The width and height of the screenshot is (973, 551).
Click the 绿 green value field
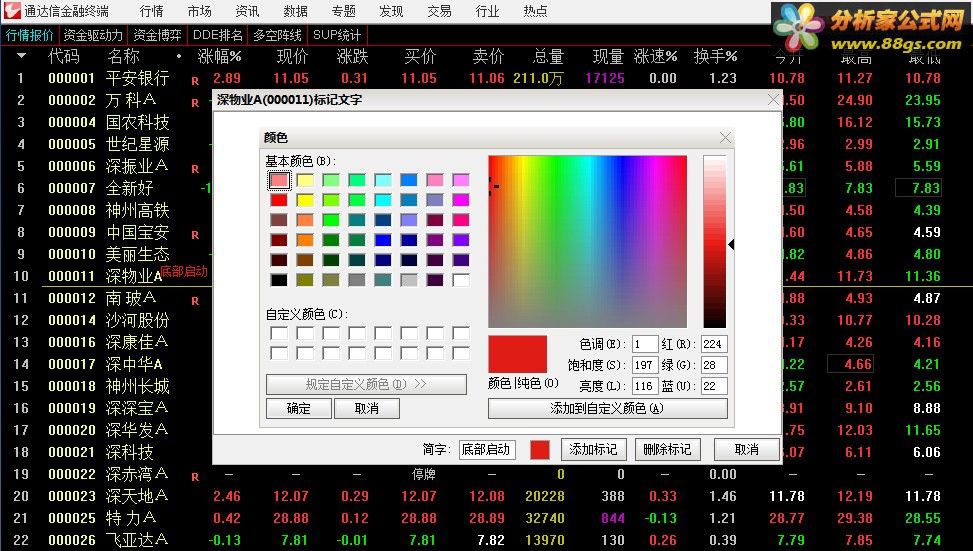pyautogui.click(x=714, y=365)
